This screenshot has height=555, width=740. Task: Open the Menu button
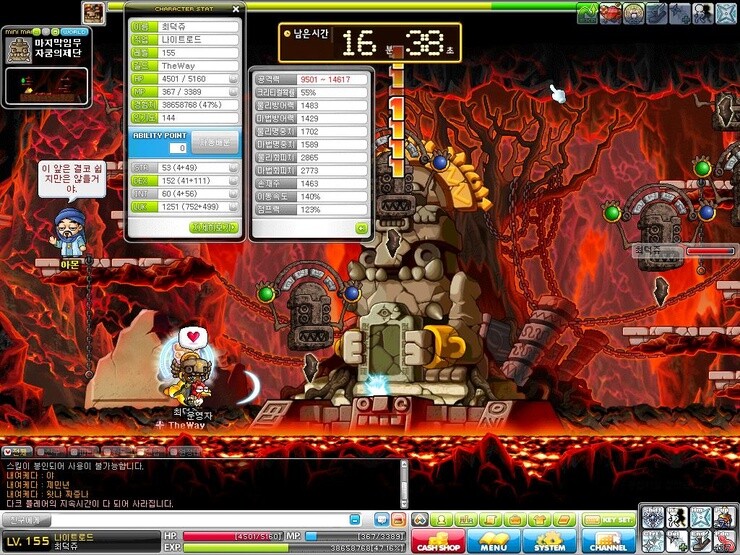pyautogui.click(x=494, y=541)
